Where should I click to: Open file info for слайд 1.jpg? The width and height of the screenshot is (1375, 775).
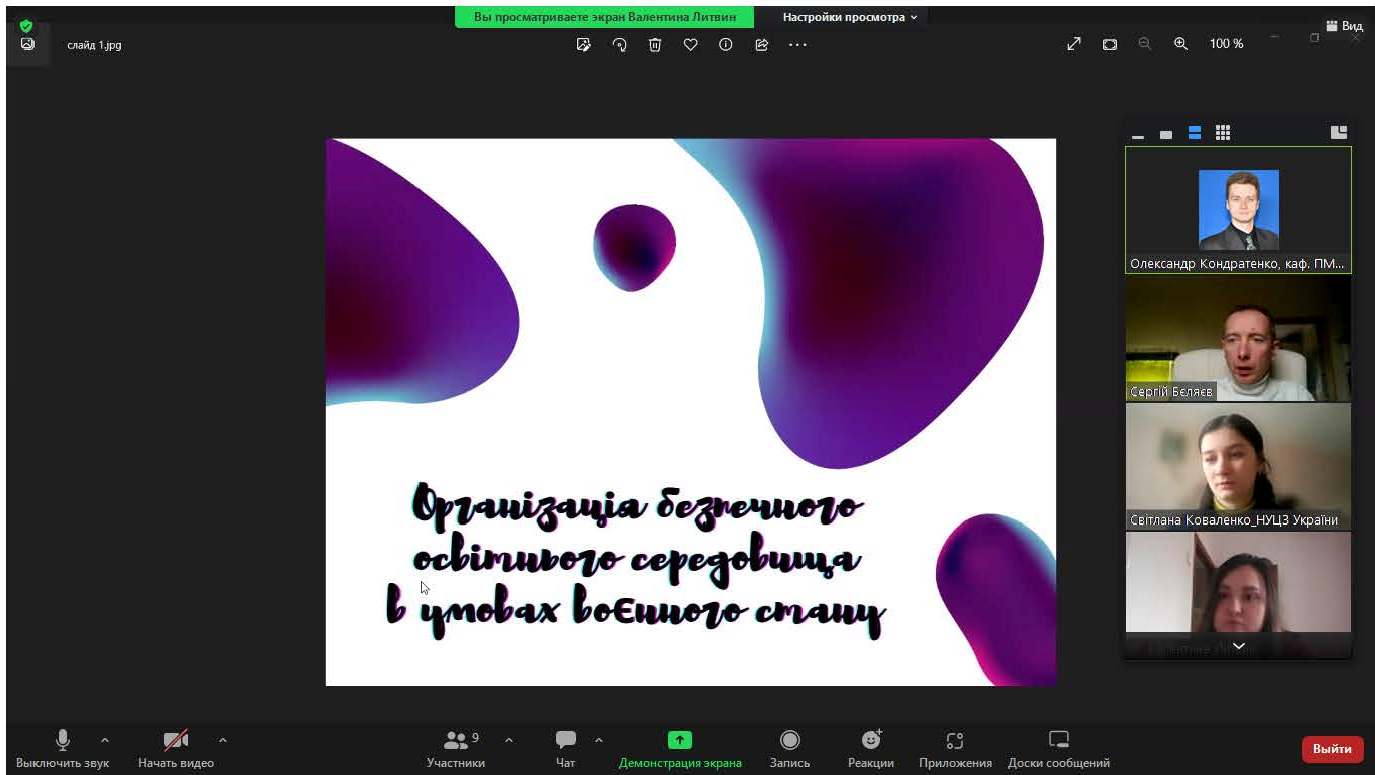tap(726, 45)
